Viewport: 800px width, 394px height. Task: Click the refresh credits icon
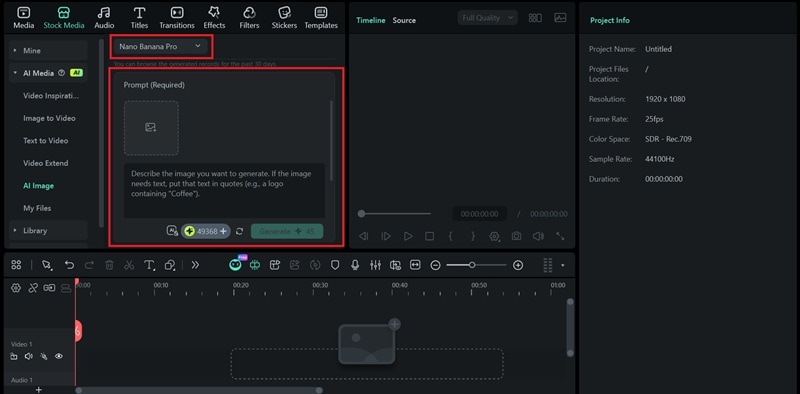pyautogui.click(x=239, y=231)
